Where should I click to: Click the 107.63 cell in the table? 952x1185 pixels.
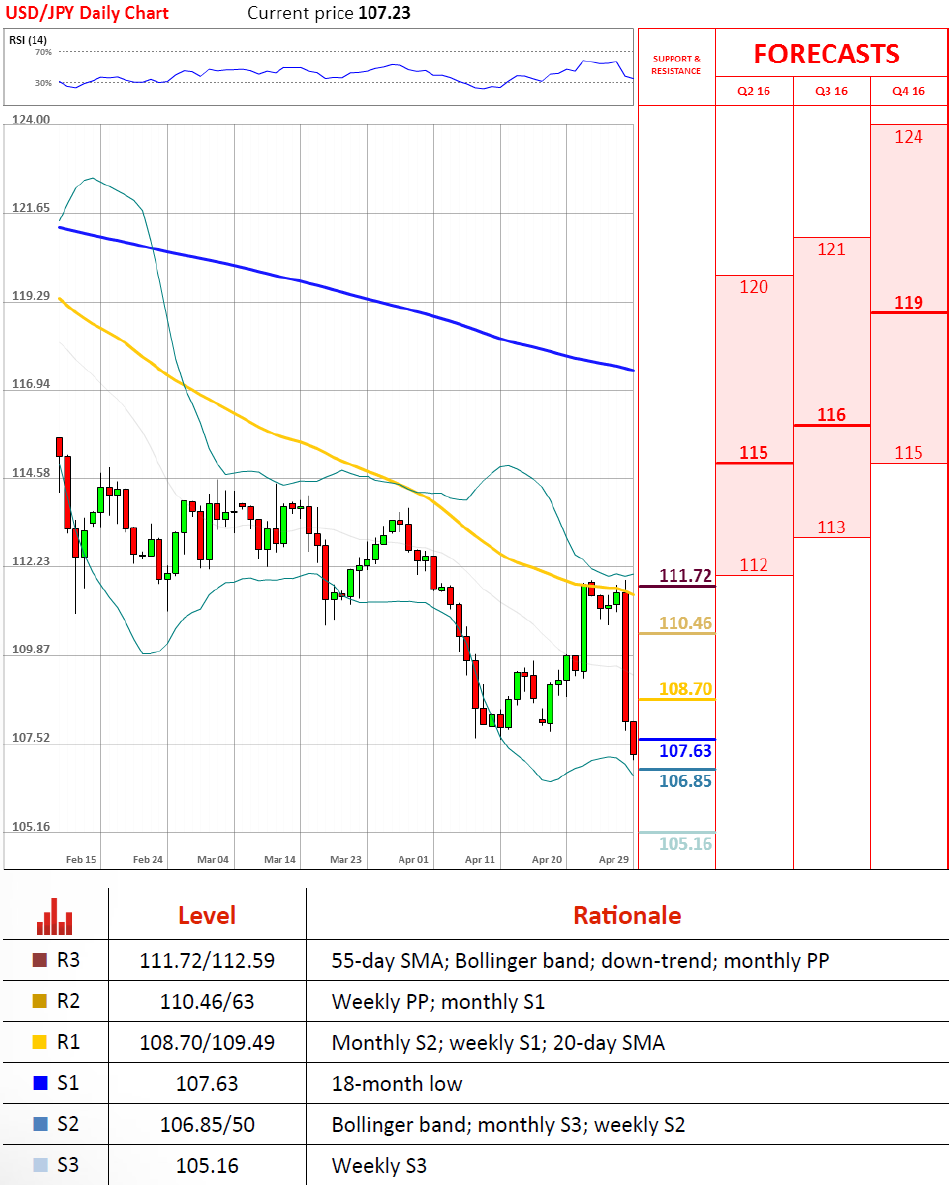point(207,1083)
